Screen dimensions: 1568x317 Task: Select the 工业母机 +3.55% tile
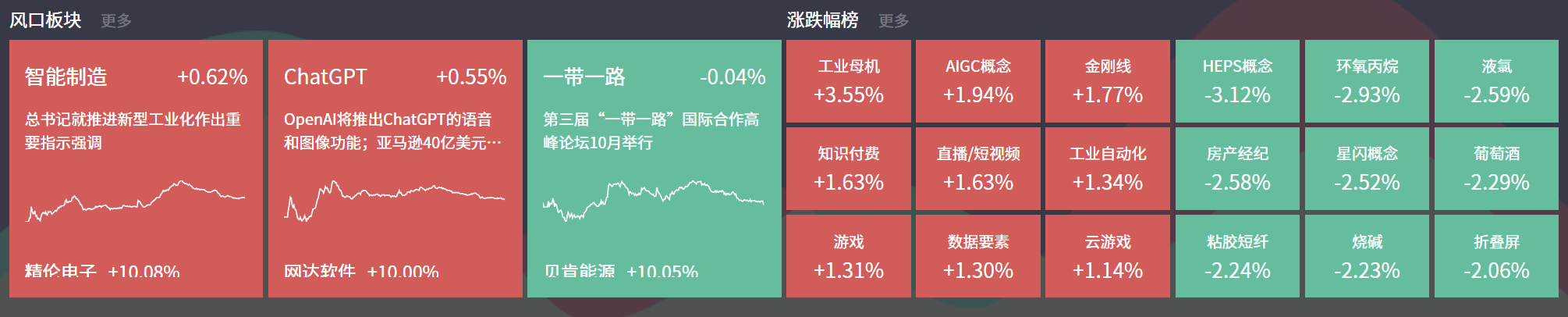coord(848,81)
